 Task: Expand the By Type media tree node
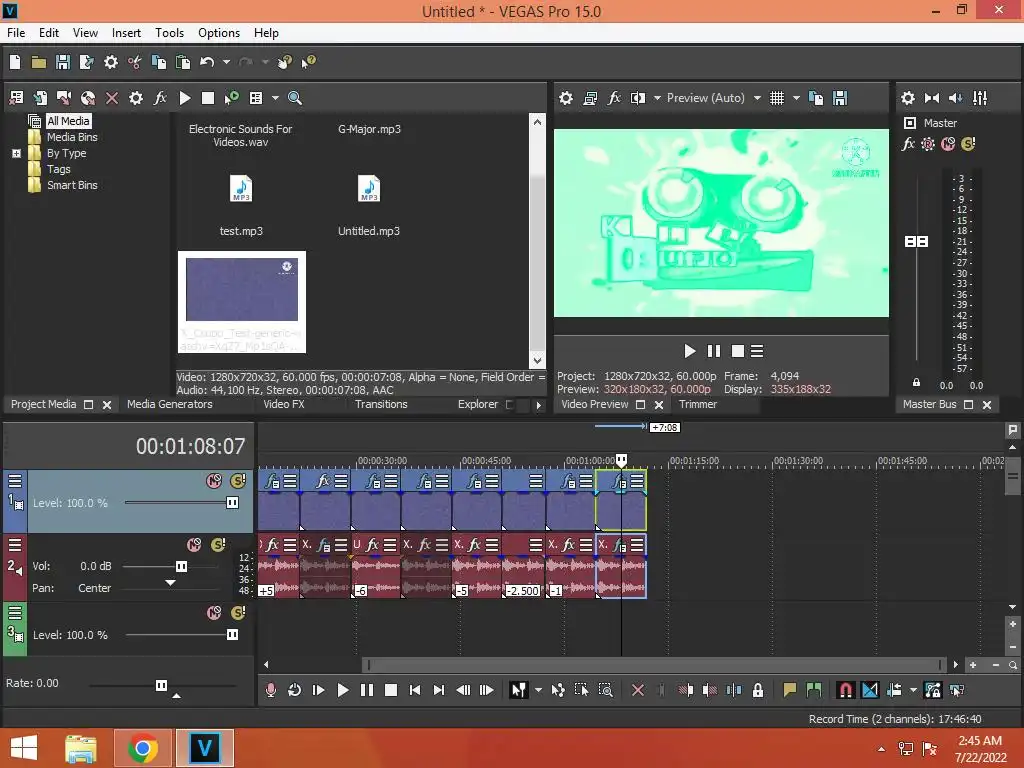[16, 153]
